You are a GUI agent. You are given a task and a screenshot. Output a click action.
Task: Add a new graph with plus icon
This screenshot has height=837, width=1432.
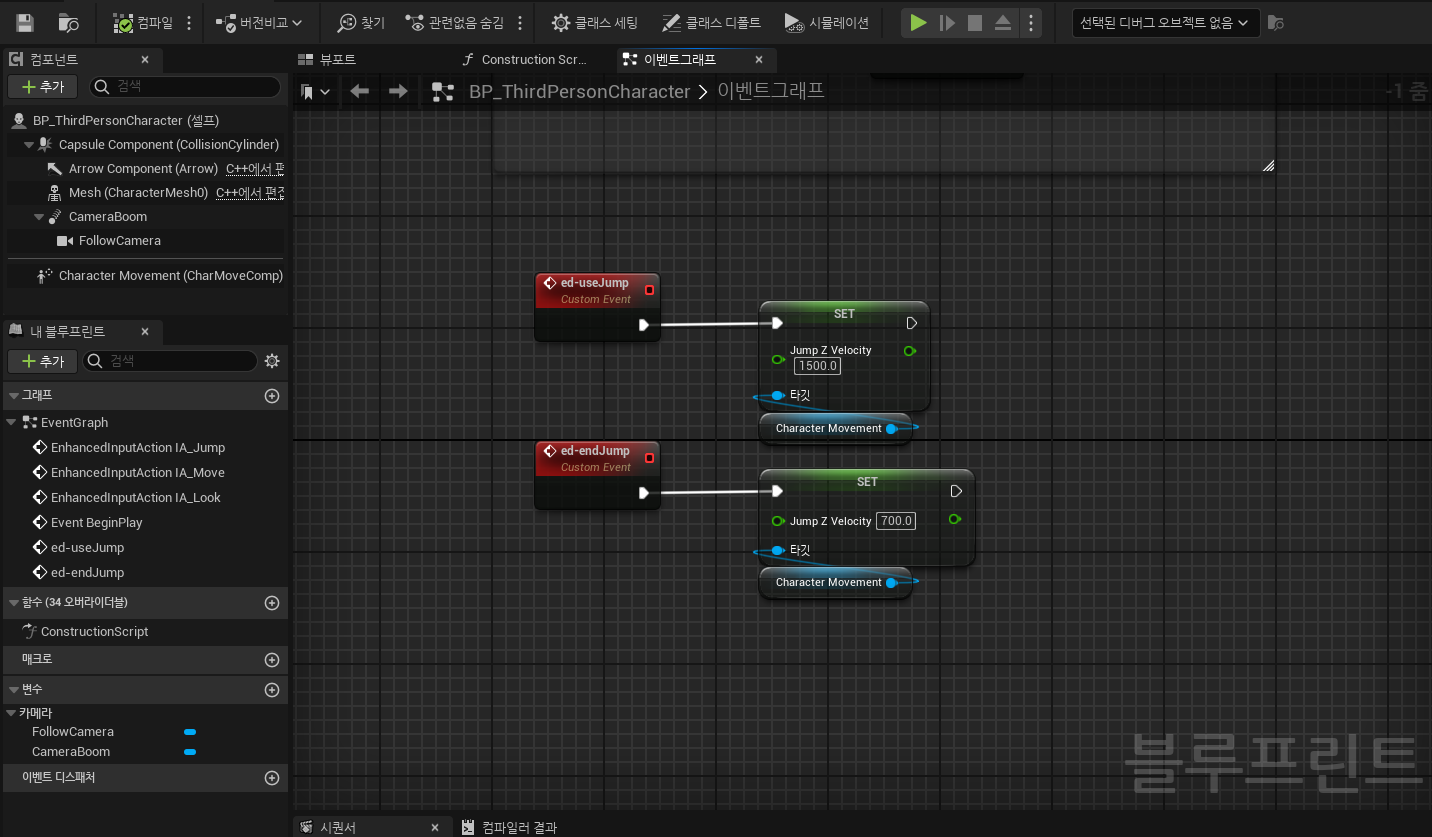[271, 396]
